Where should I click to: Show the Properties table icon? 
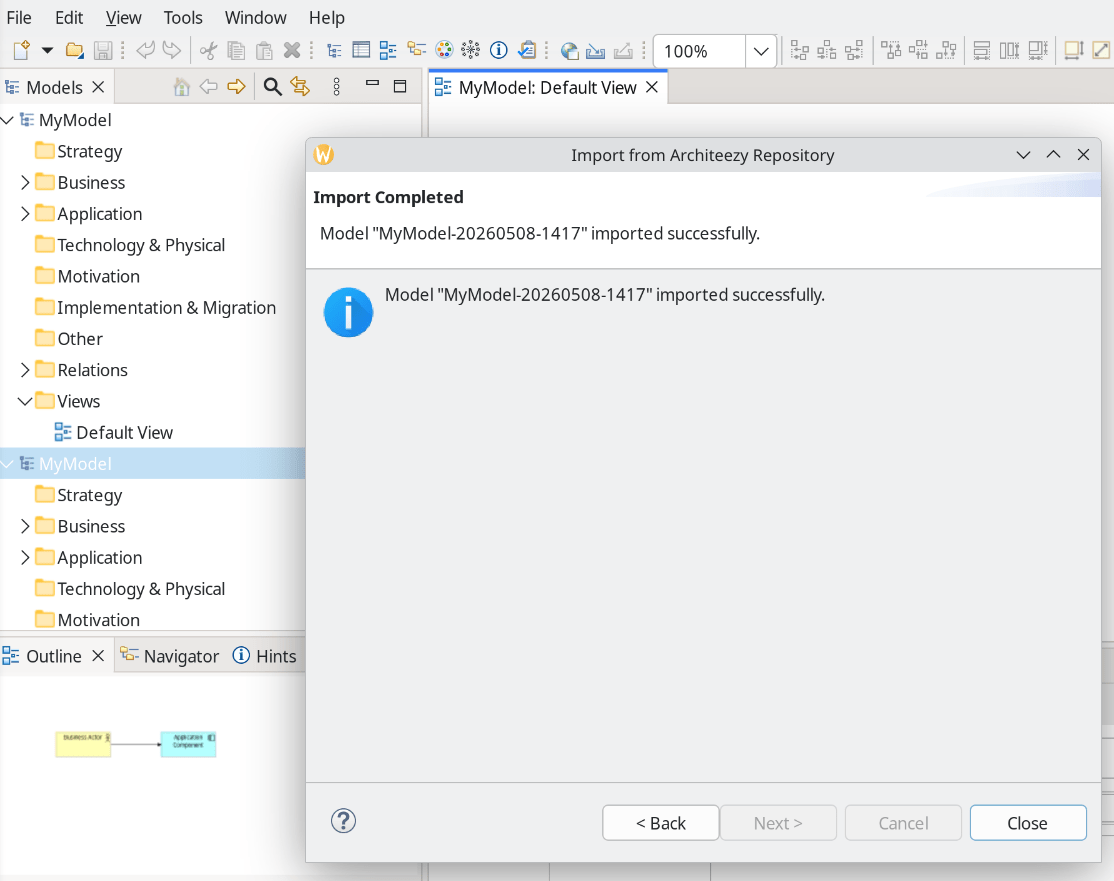[361, 50]
